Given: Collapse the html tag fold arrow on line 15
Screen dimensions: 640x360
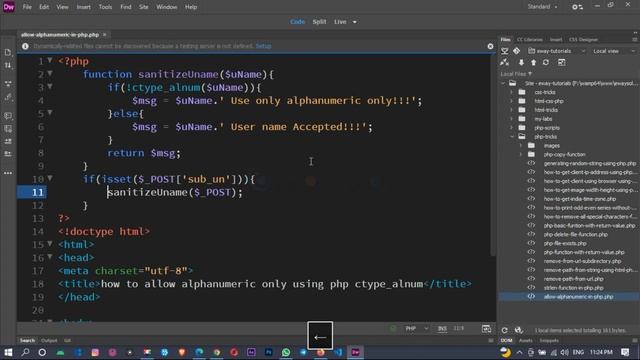Looking at the screenshot, I should click(50, 244).
